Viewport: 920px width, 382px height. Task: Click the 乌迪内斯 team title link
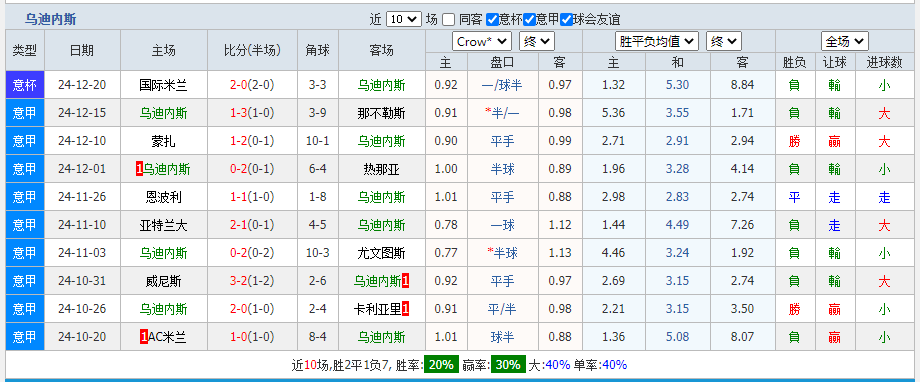[x=50, y=19]
